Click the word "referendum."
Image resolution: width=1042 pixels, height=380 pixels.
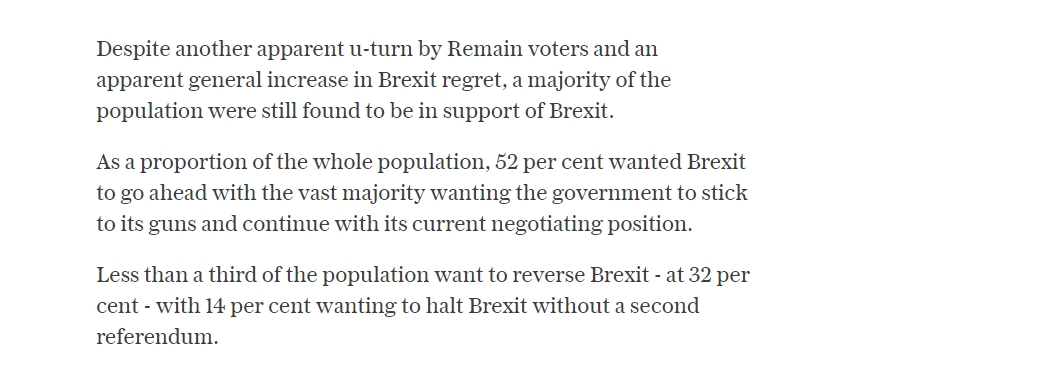pyautogui.click(x=157, y=337)
